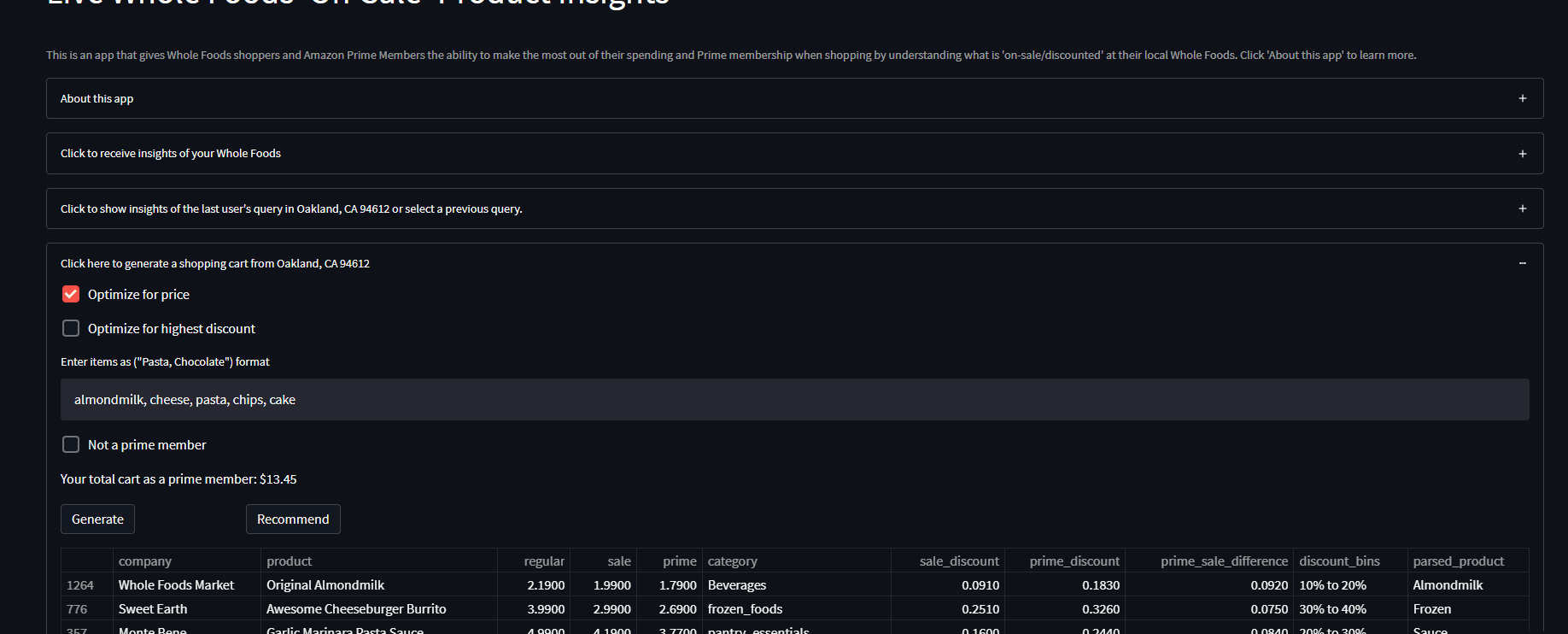Viewport: 1568px width, 634px height.
Task: Select 'frozen_foods' category cell
Action: (x=796, y=609)
